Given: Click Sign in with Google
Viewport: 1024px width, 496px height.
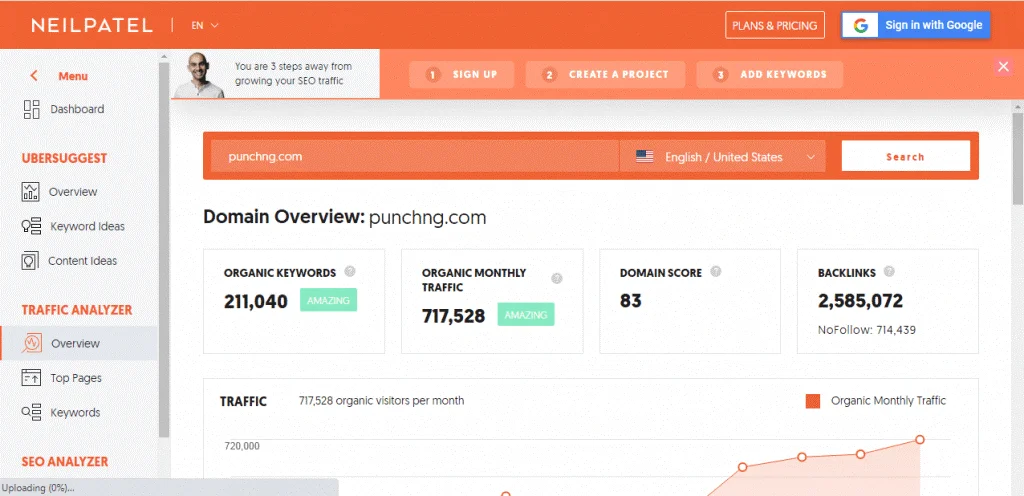Looking at the screenshot, I should click(915, 25).
